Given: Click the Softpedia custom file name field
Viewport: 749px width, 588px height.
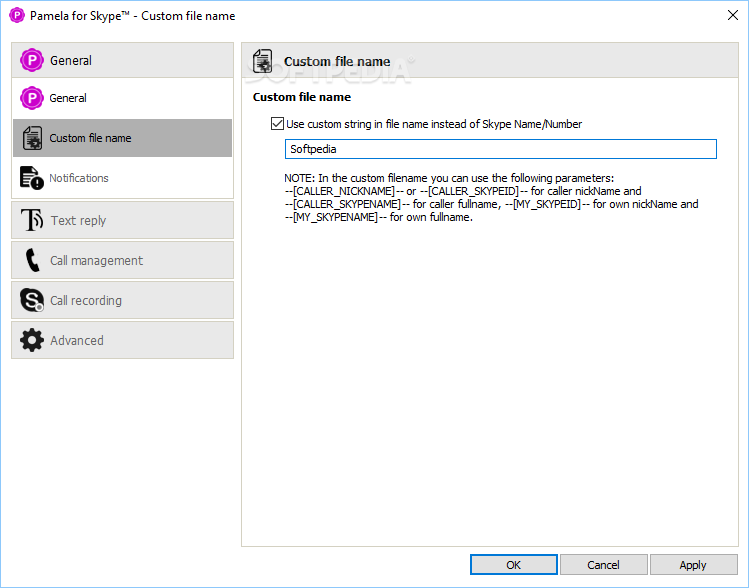Looking at the screenshot, I should click(501, 149).
